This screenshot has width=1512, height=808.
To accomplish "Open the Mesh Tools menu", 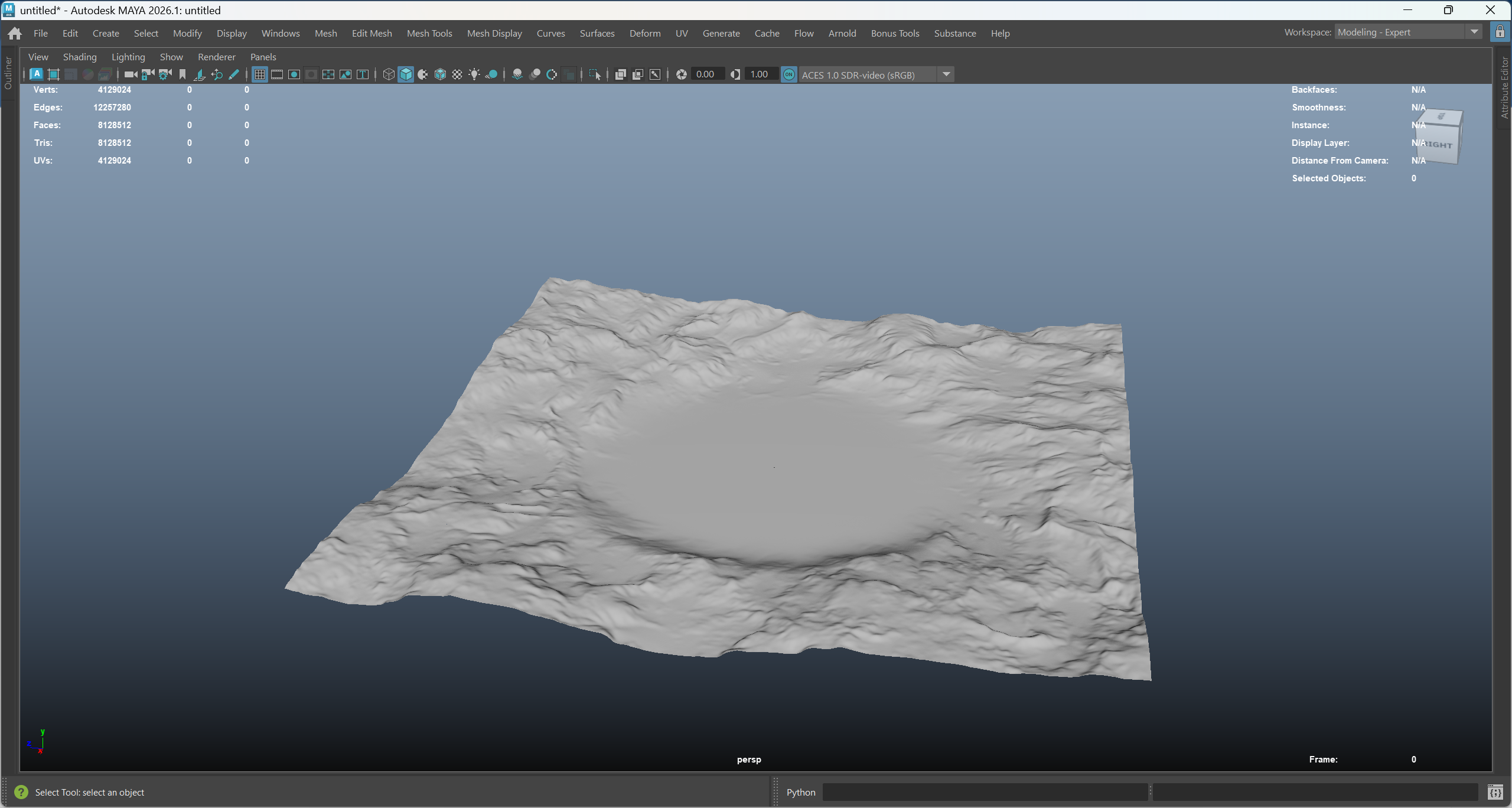I will point(429,33).
